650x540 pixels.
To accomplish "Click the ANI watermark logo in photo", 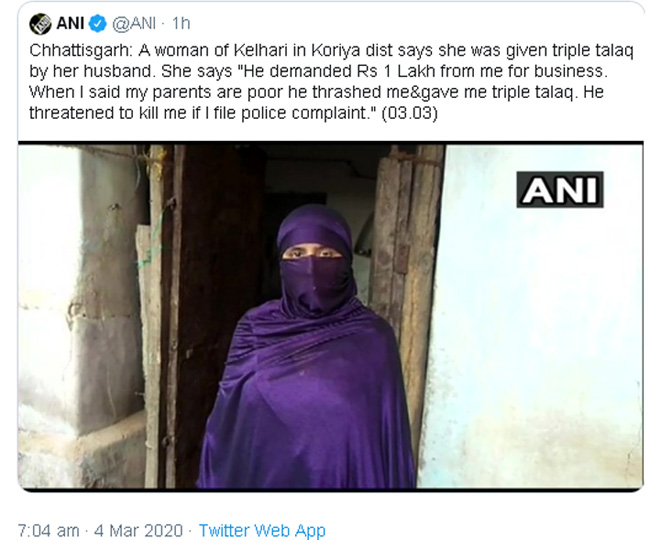I will (560, 189).
